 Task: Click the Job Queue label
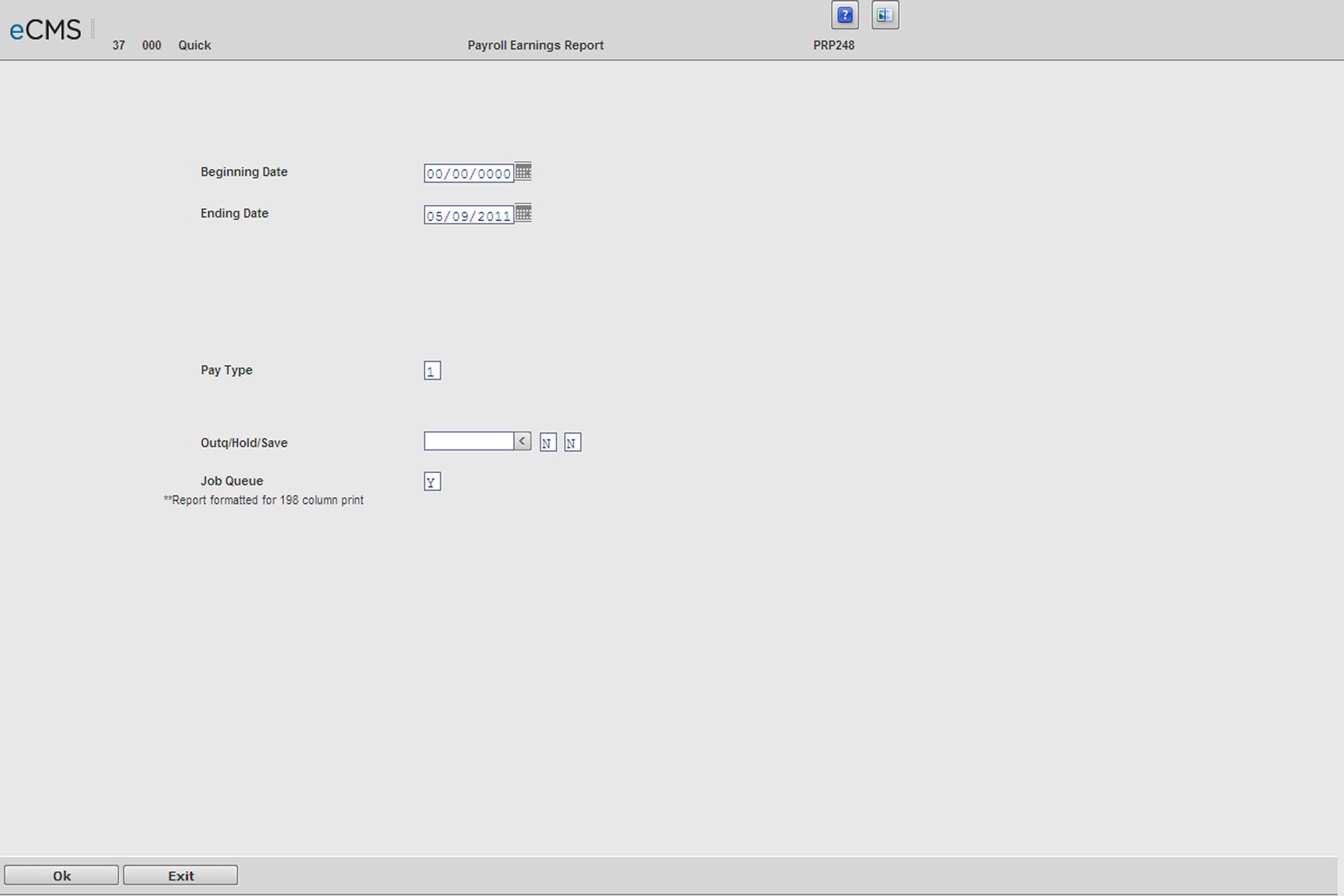(232, 481)
